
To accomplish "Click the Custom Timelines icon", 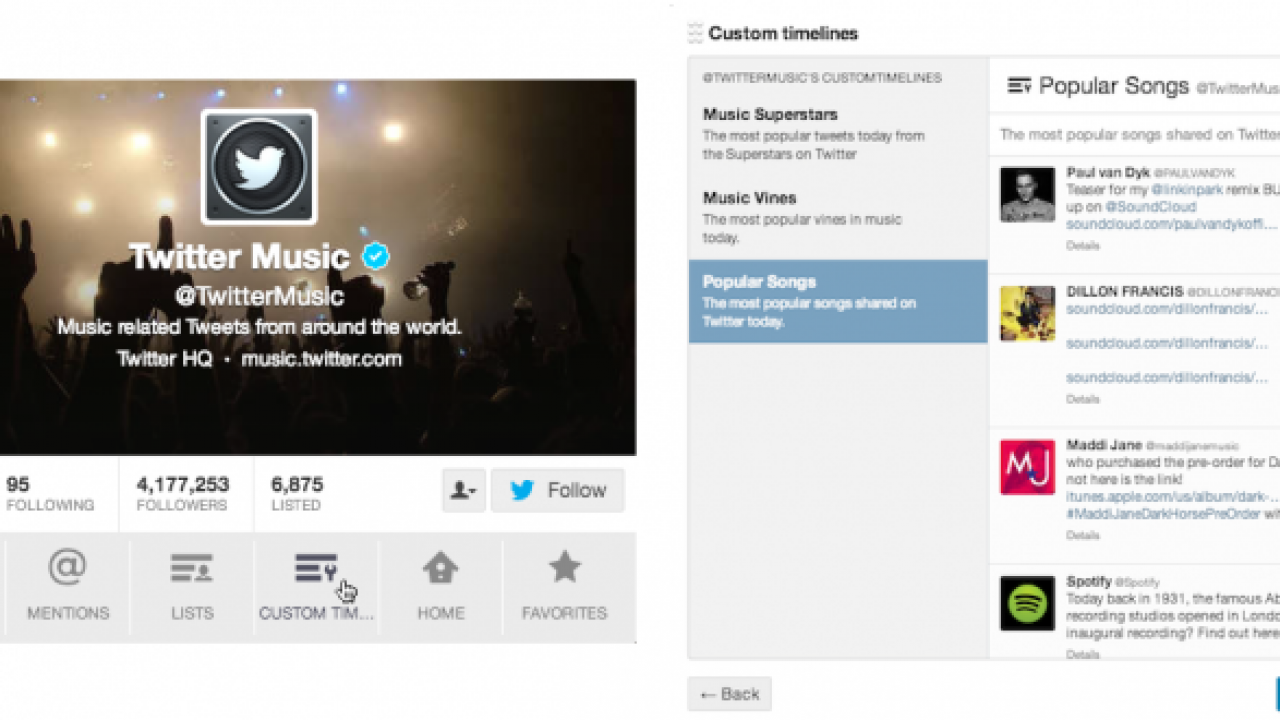I will click(x=316, y=566).
